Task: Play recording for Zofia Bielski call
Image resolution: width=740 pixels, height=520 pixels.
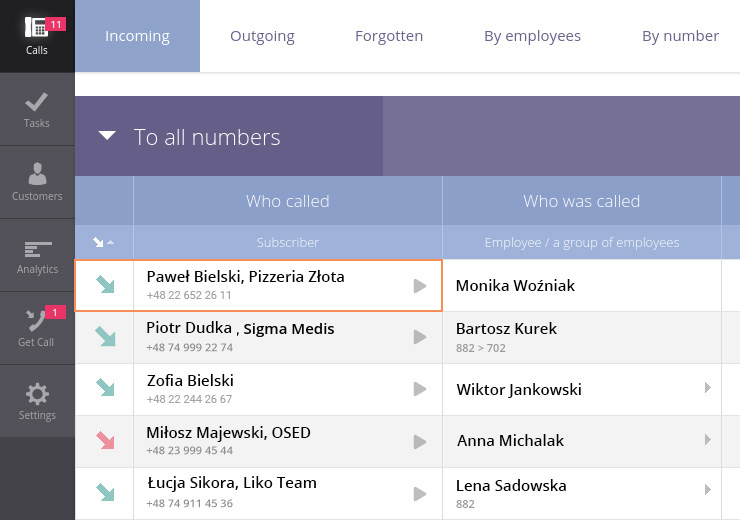Action: point(420,389)
